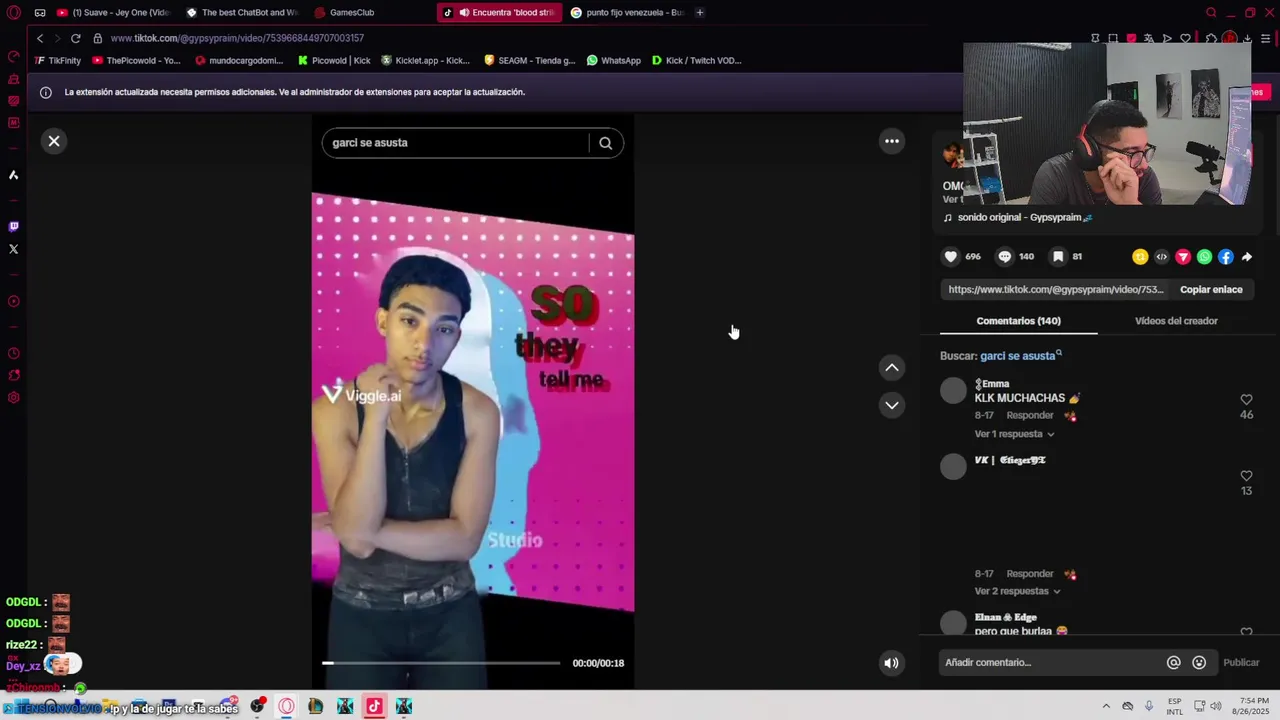Screen dimensions: 1280x720
Task: Like the video with heart icon
Action: pyautogui.click(x=951, y=257)
